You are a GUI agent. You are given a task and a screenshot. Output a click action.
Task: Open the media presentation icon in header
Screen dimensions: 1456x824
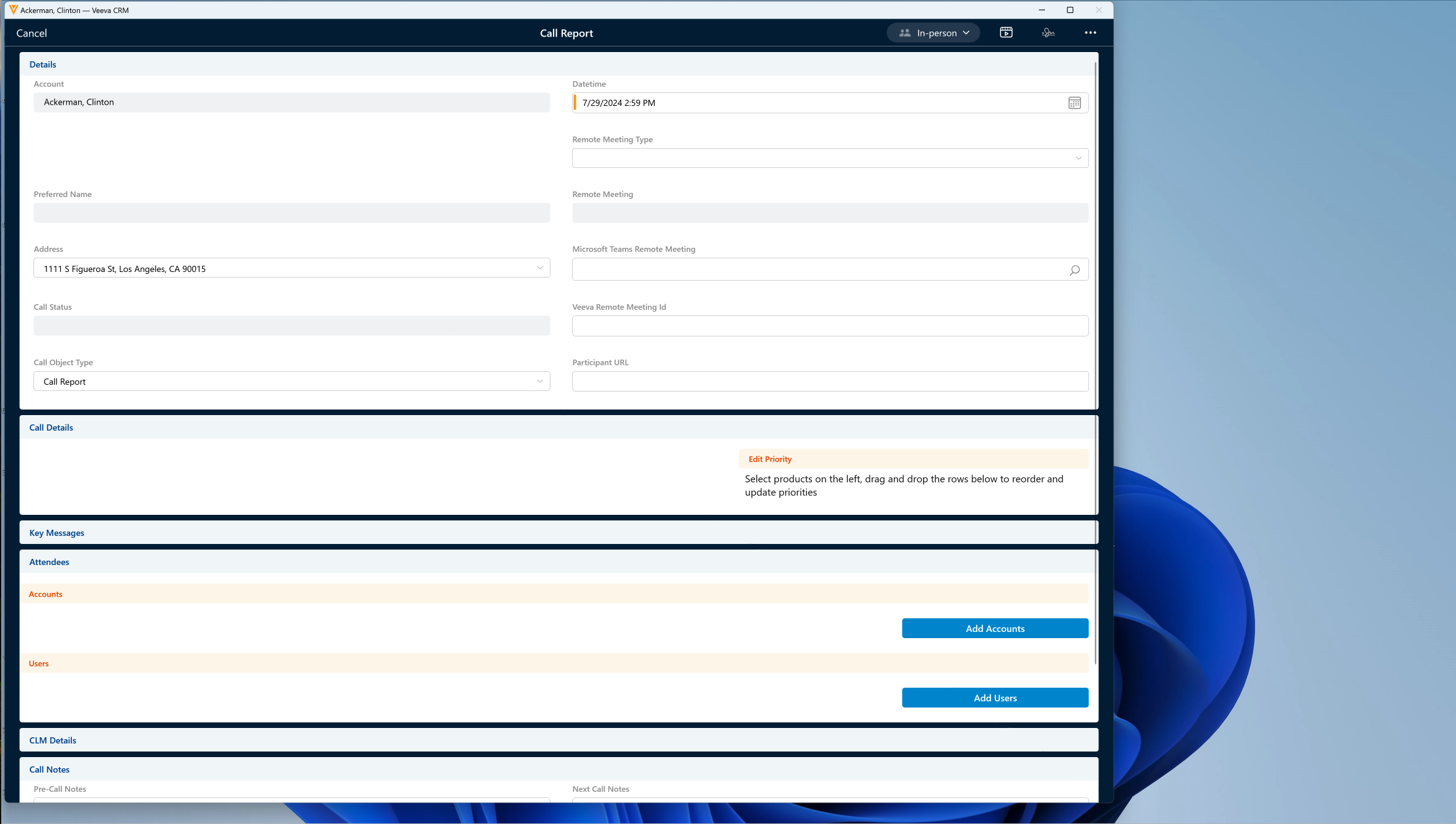coord(1006,33)
